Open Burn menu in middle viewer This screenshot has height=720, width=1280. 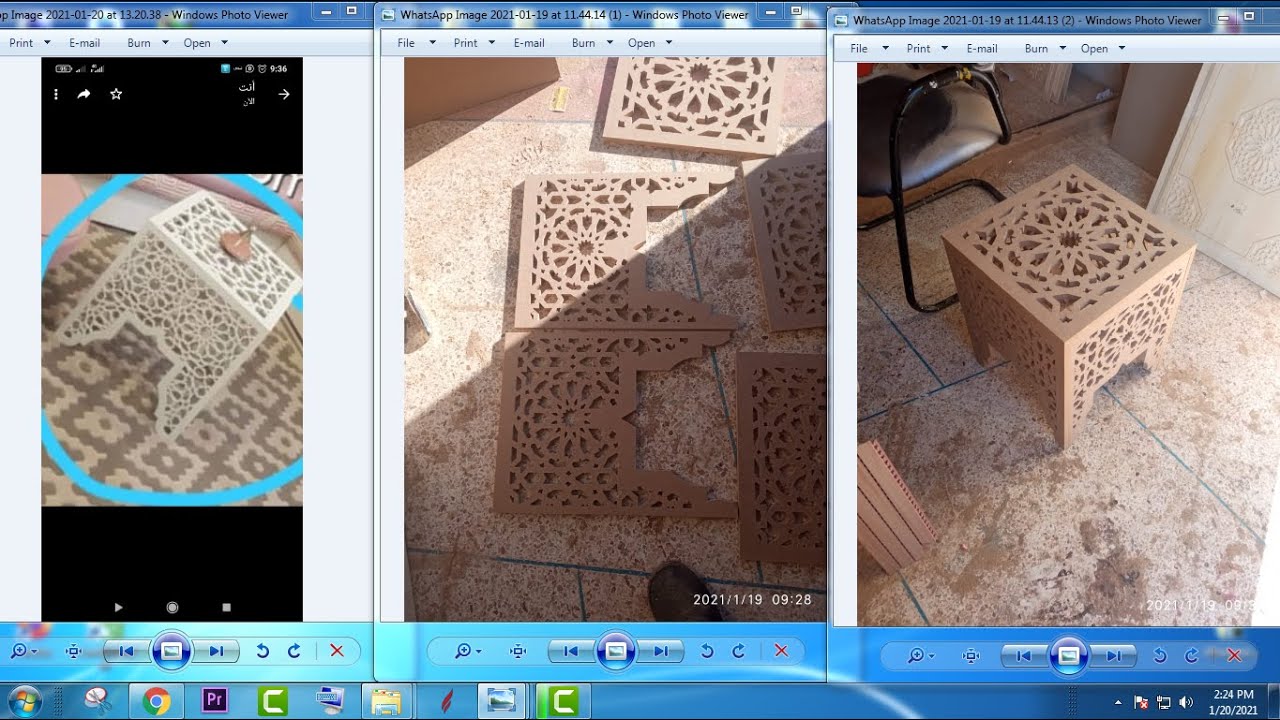coord(591,43)
